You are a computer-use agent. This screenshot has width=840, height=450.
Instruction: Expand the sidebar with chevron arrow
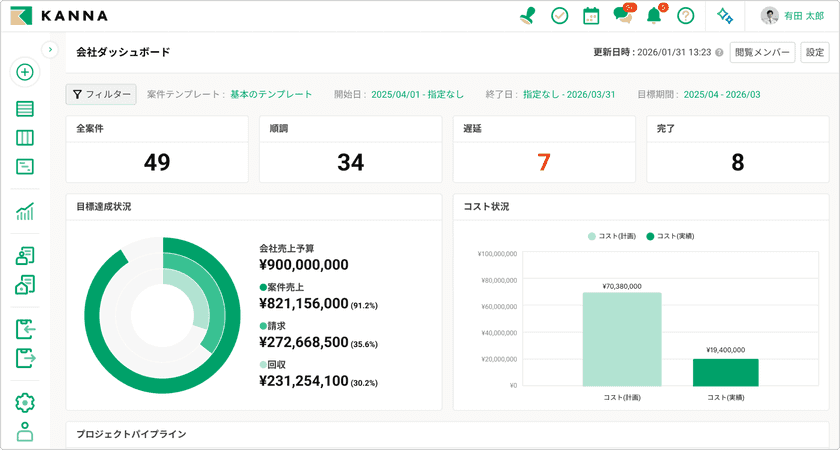pyautogui.click(x=50, y=49)
